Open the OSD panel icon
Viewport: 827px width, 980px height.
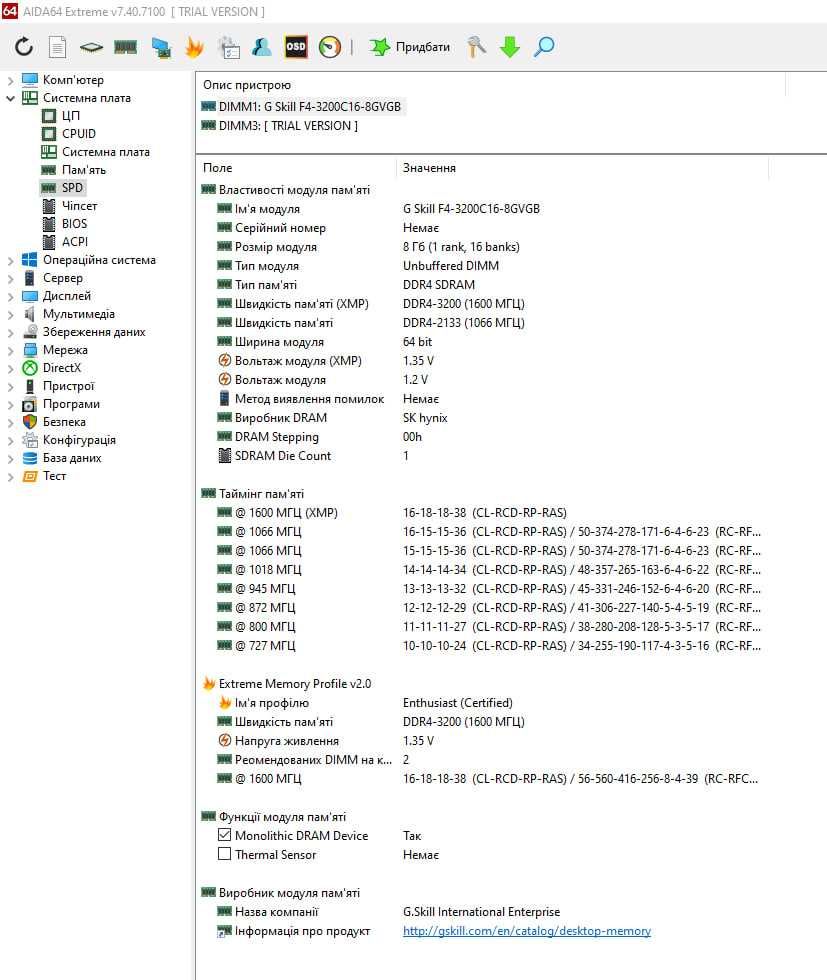[x=296, y=47]
